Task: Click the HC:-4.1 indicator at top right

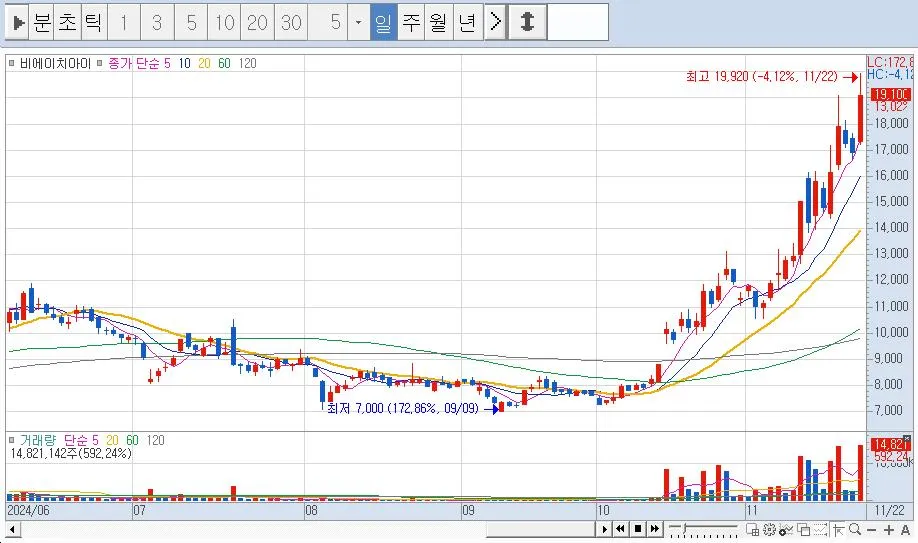Action: pyautogui.click(x=890, y=74)
